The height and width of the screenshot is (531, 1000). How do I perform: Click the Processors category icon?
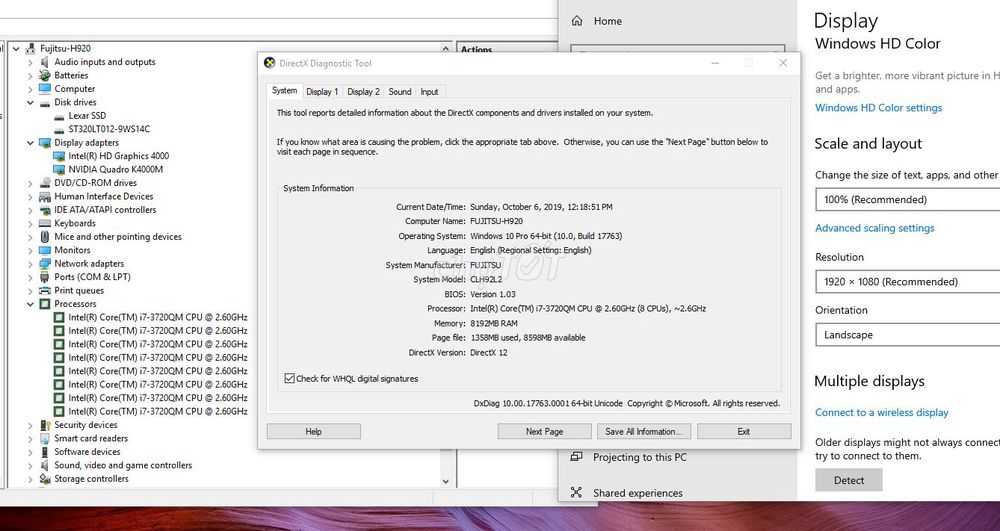pos(45,304)
